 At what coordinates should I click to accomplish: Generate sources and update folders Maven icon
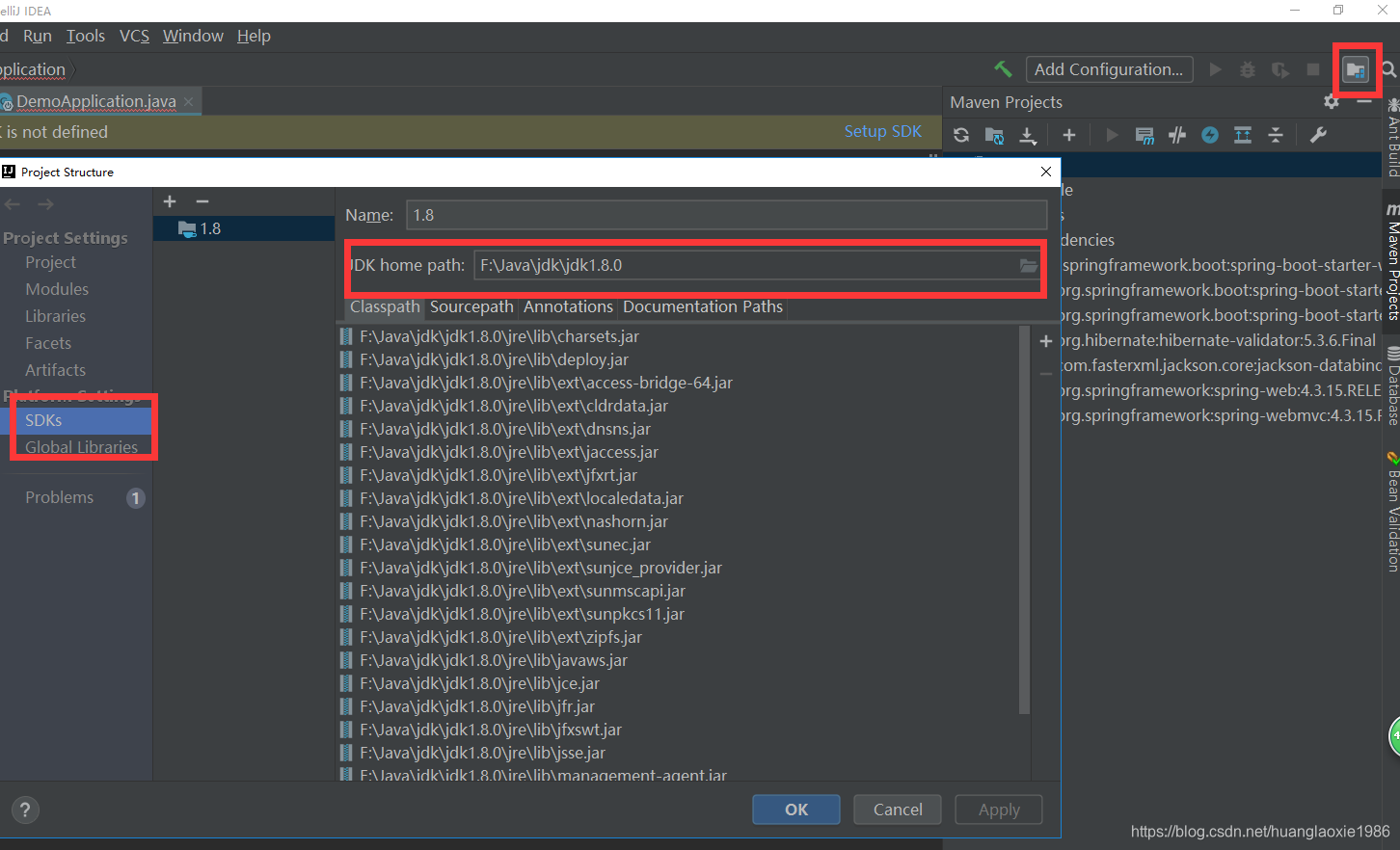click(x=994, y=135)
